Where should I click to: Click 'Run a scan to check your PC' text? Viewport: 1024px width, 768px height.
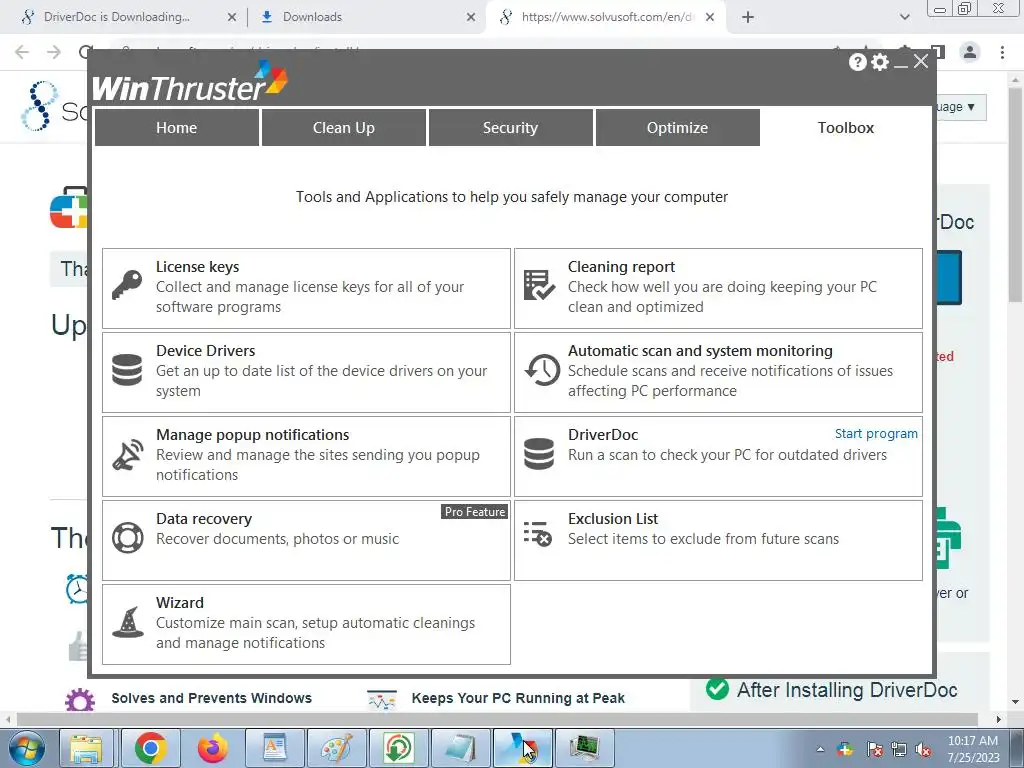(728, 455)
